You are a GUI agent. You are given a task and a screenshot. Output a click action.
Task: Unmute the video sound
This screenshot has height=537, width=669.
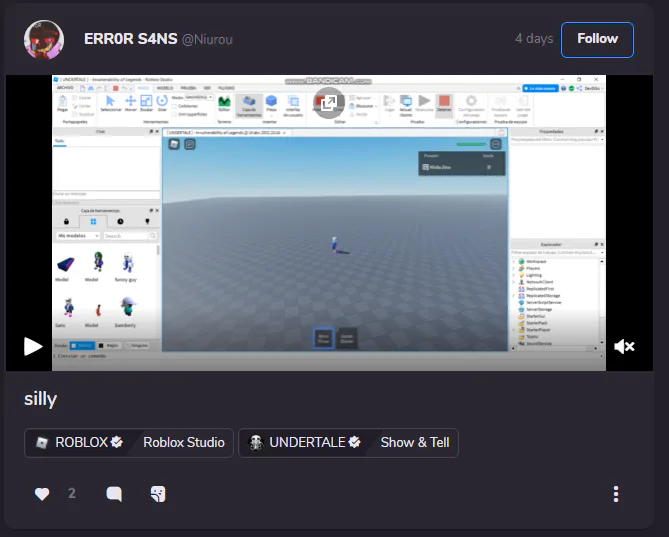tap(624, 346)
